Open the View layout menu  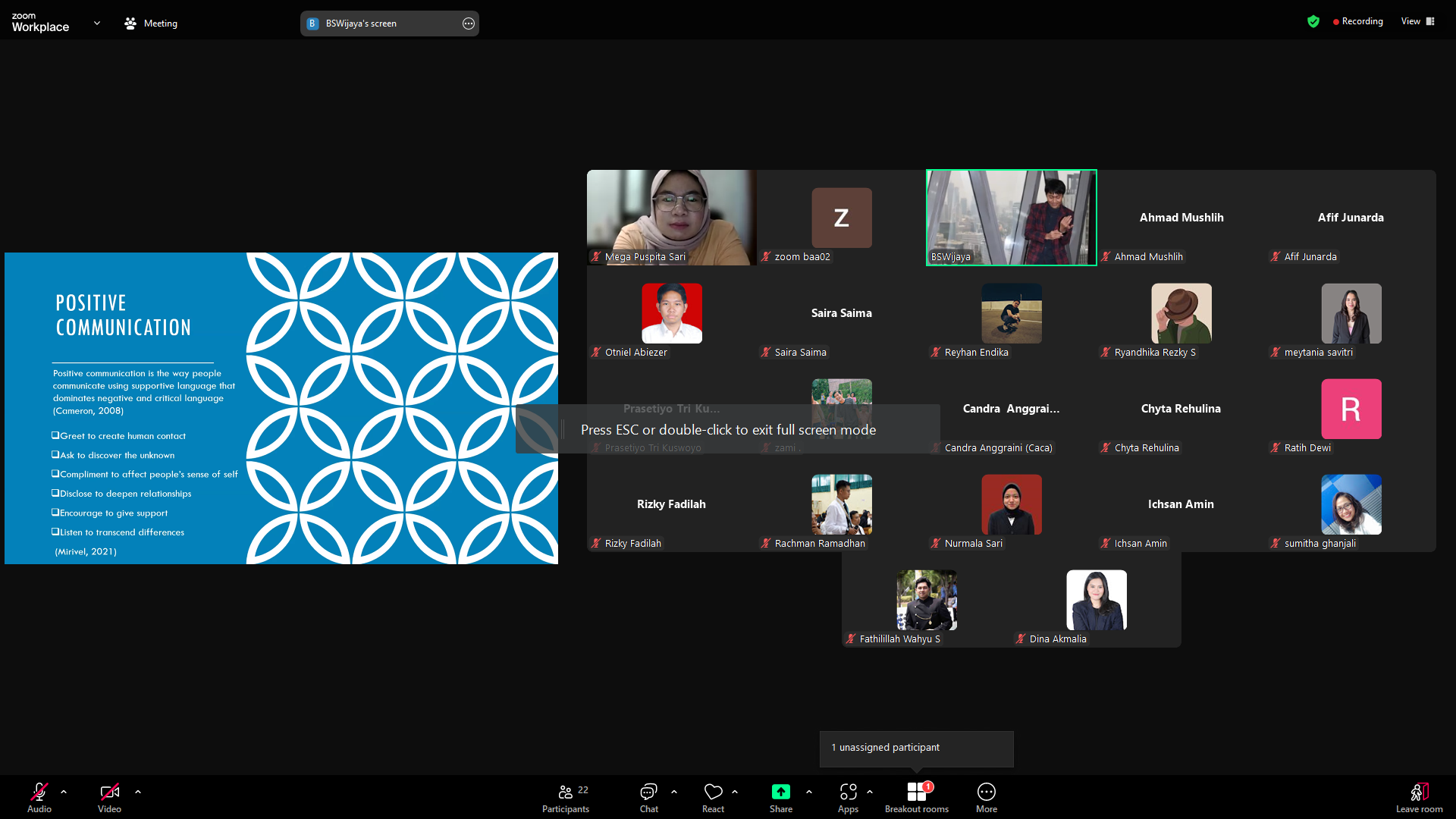1418,21
